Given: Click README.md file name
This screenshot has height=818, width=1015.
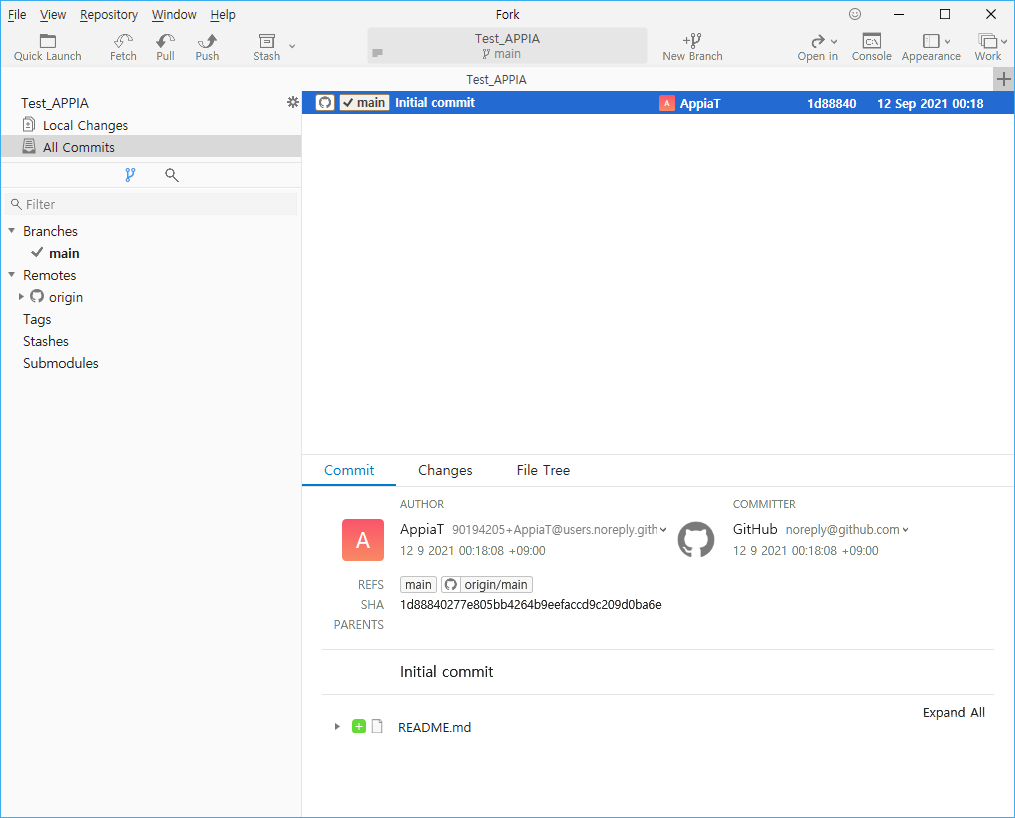Looking at the screenshot, I should 434,727.
